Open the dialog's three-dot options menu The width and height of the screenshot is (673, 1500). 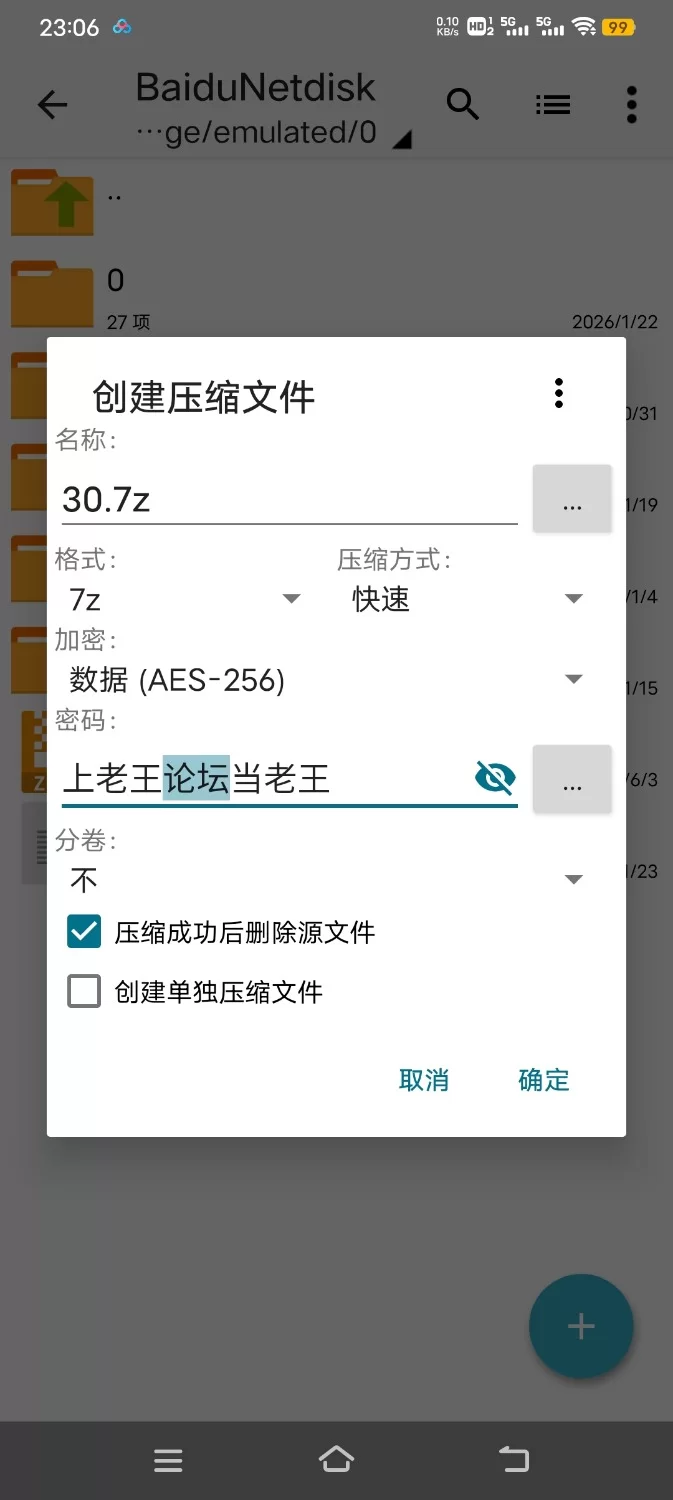click(559, 393)
